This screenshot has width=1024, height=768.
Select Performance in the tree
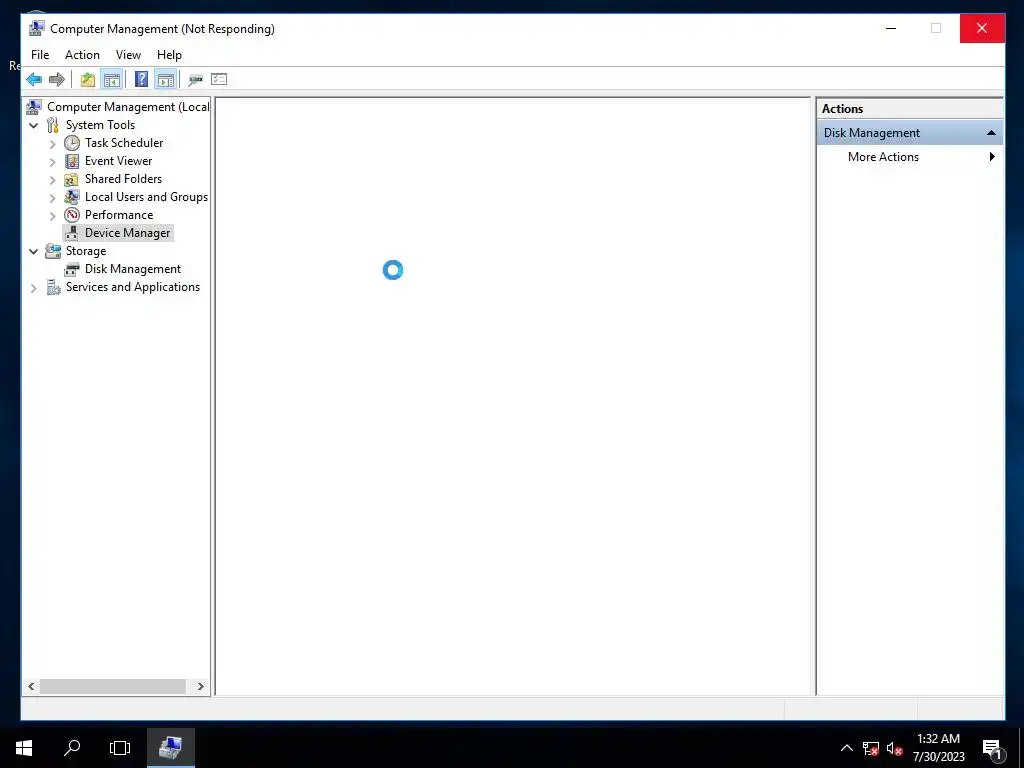pos(119,215)
